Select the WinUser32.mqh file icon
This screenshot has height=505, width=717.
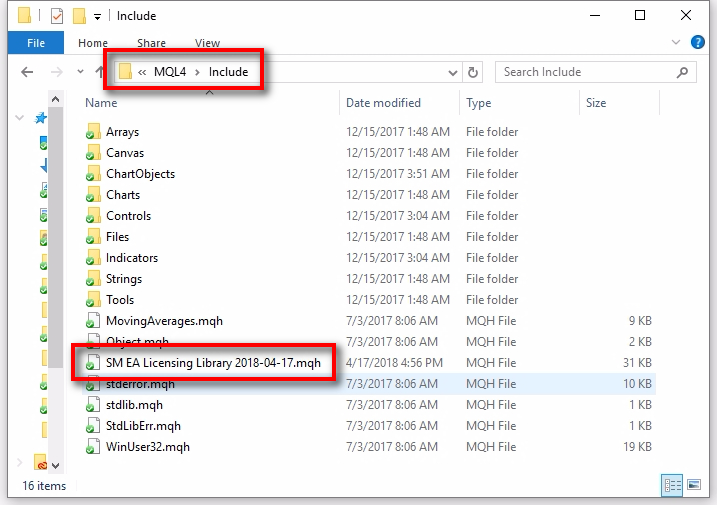(93, 447)
